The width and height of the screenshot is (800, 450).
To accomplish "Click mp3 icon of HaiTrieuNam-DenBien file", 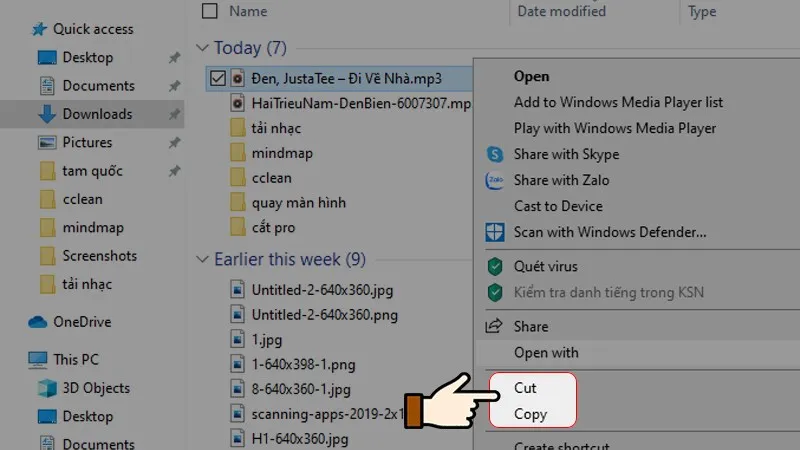I will coord(237,104).
